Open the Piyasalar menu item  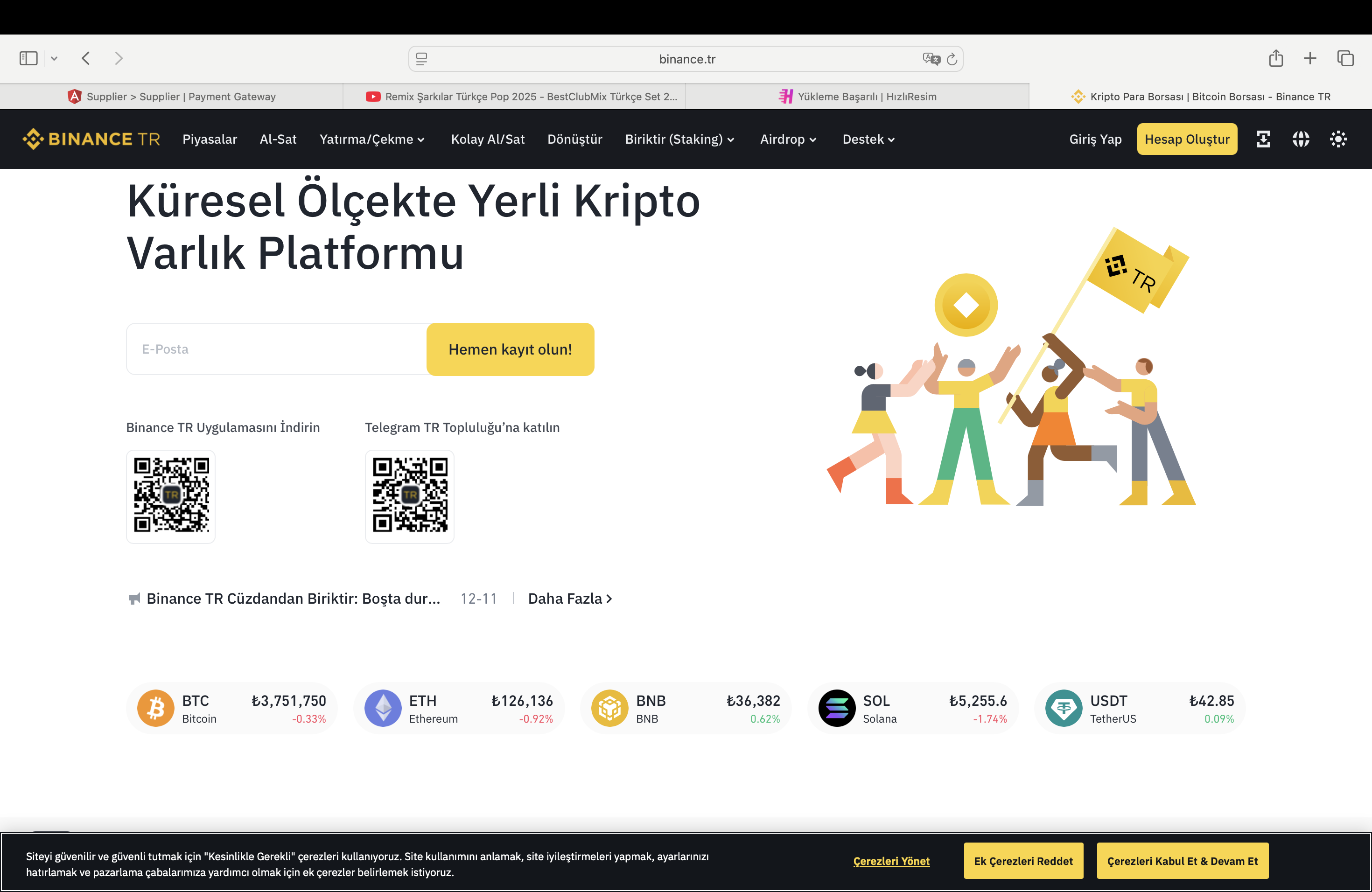coord(210,139)
